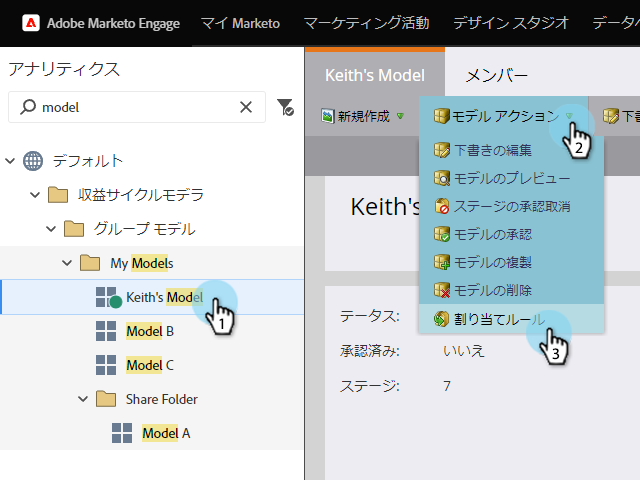
Task: Click the 割り当てルール green icon
Action: point(442,319)
